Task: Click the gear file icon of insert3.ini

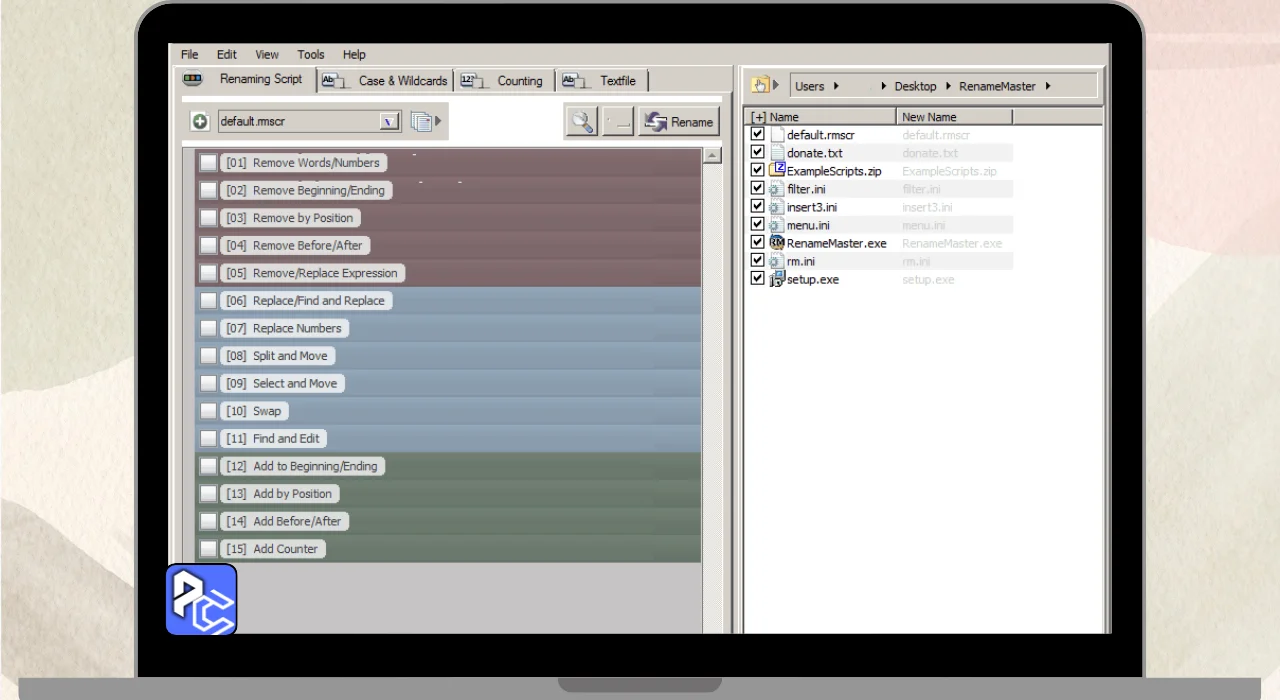Action: 777,207
